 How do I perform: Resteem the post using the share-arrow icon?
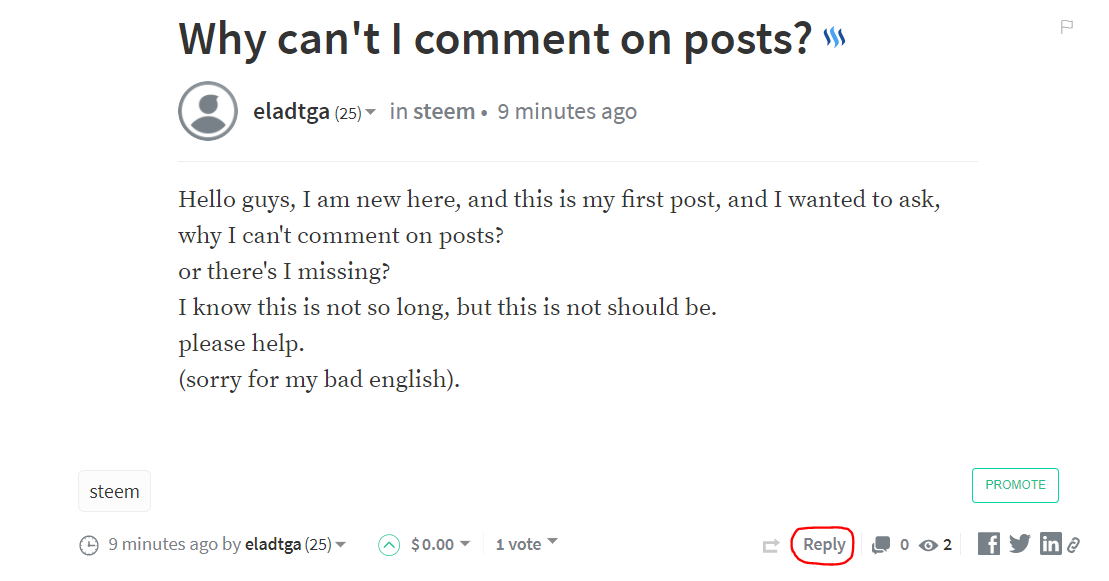(x=770, y=546)
